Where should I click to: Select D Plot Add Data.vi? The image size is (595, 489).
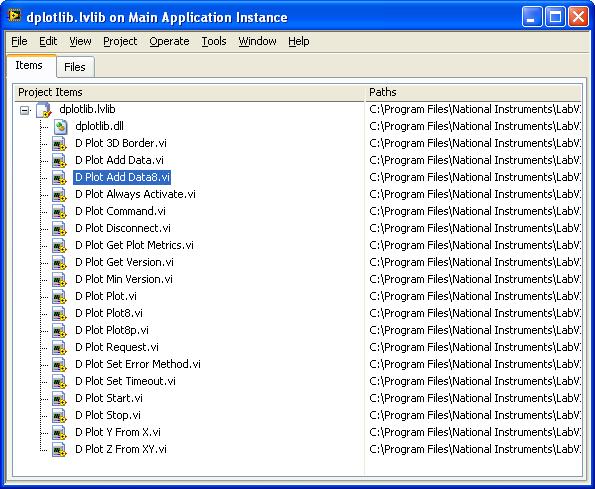coord(119,160)
